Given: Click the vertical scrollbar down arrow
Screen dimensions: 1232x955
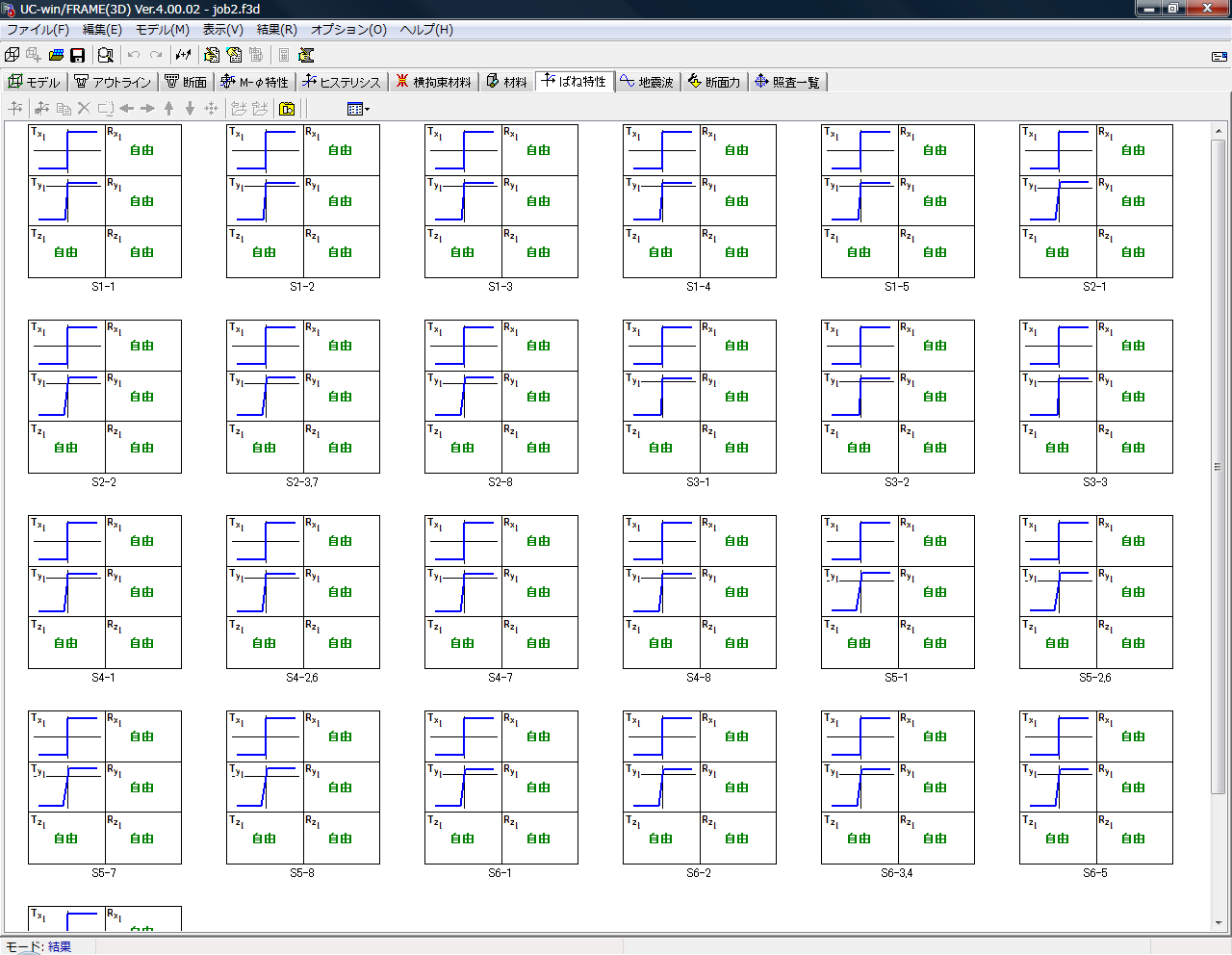Looking at the screenshot, I should tap(1219, 924).
